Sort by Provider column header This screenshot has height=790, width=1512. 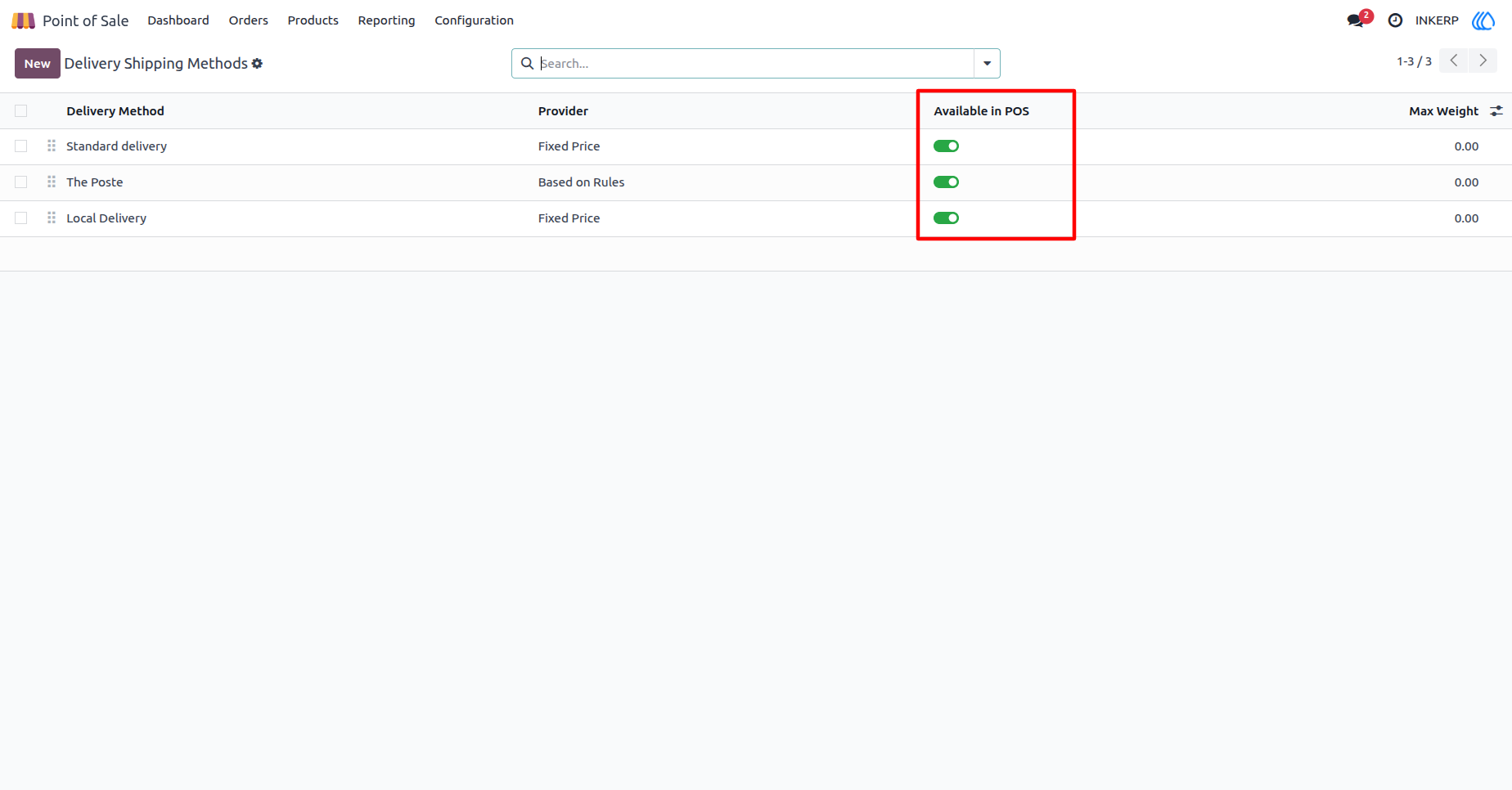coord(563,111)
